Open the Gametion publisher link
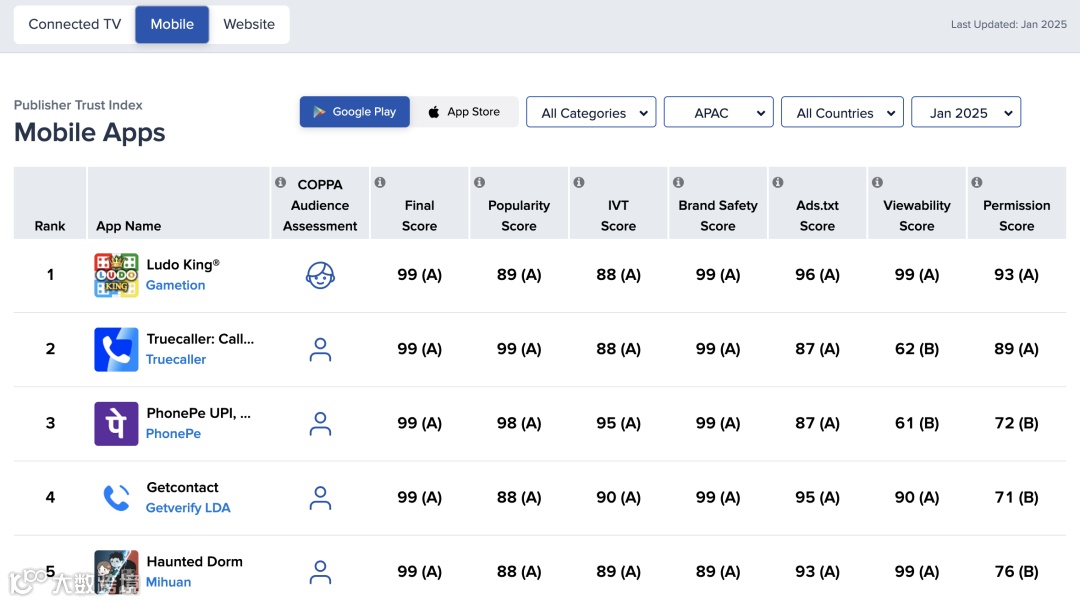 tap(176, 285)
